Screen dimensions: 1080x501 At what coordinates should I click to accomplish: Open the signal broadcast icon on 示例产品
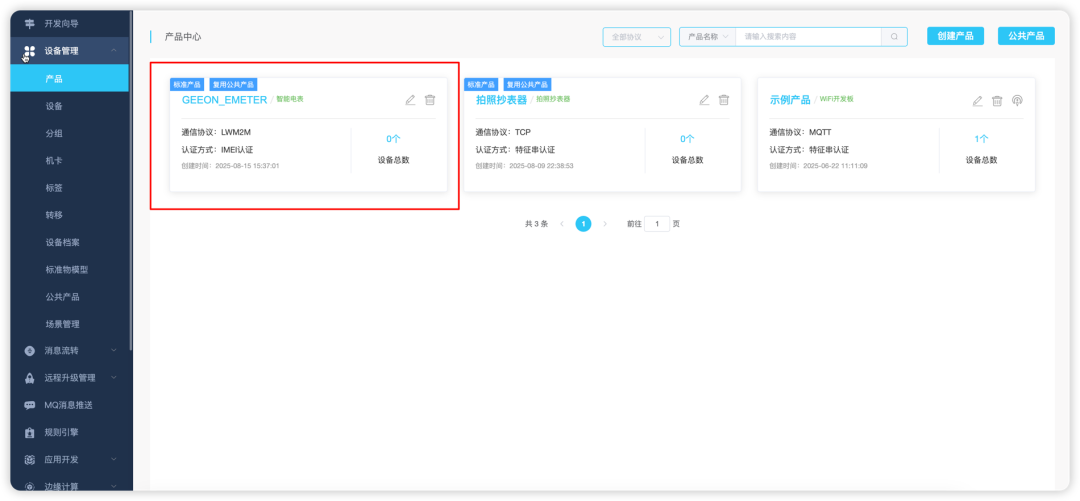coord(1017,101)
